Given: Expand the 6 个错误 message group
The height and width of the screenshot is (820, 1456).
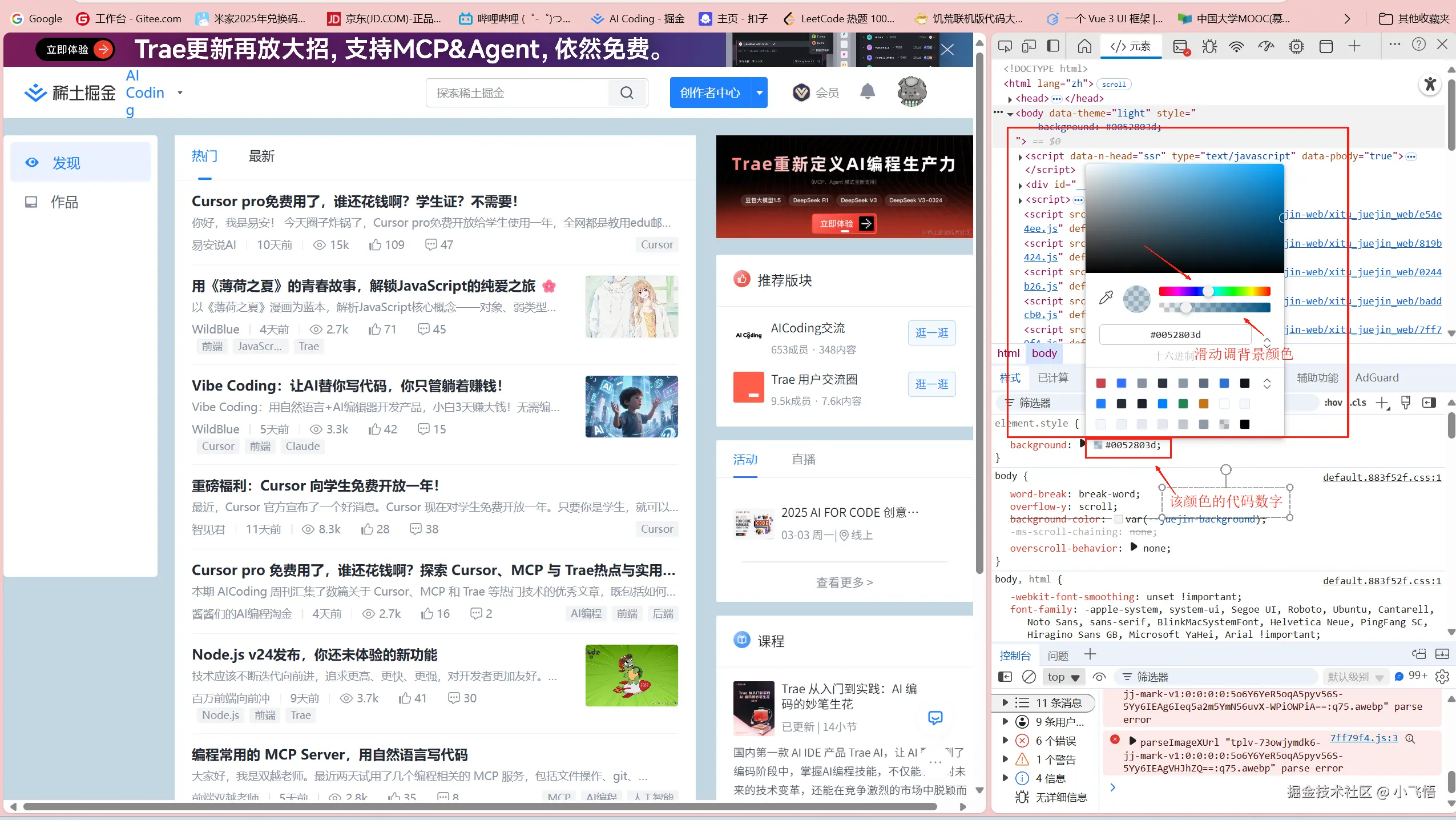Looking at the screenshot, I should tap(1006, 741).
